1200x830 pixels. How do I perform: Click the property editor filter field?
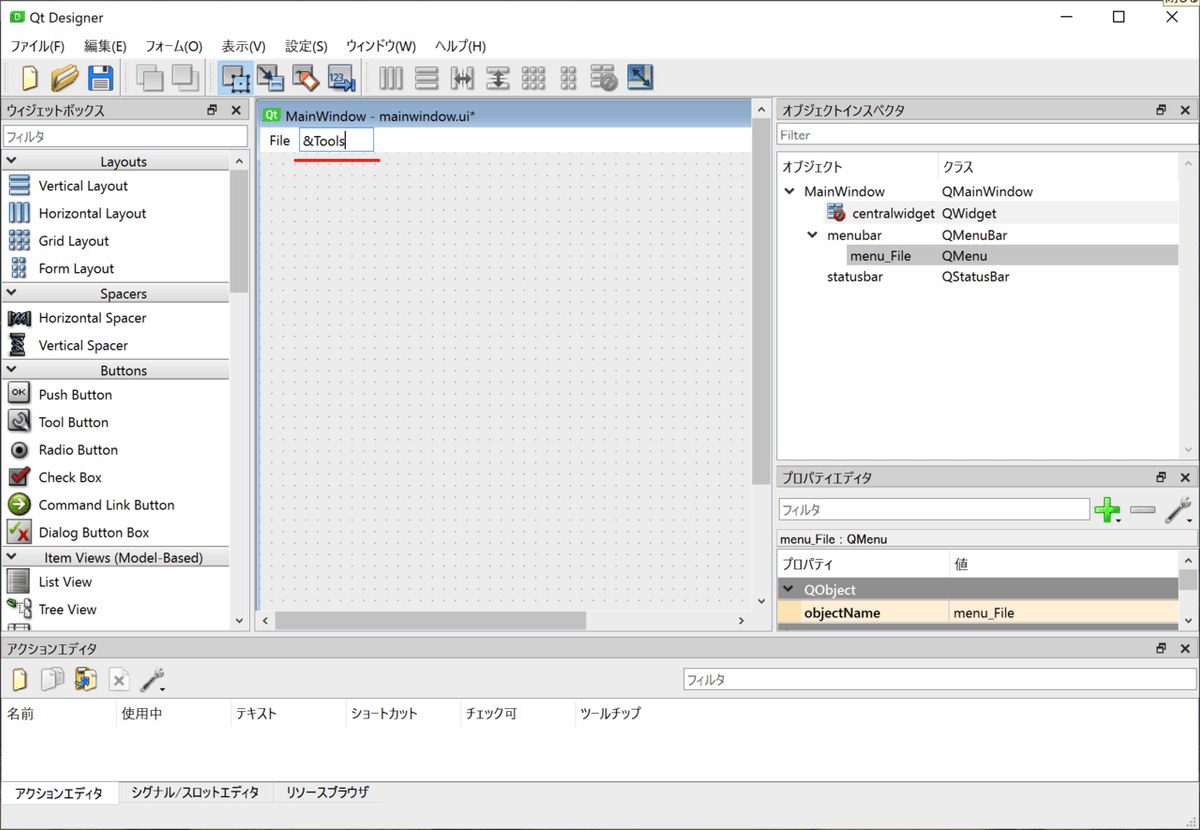934,510
